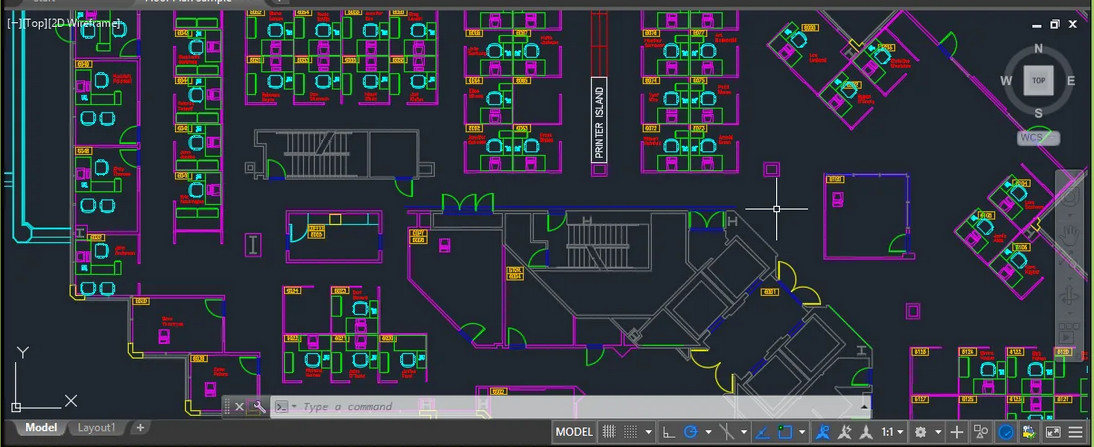Toggle ortho mode restriction
1094x447 pixels.
[669, 432]
